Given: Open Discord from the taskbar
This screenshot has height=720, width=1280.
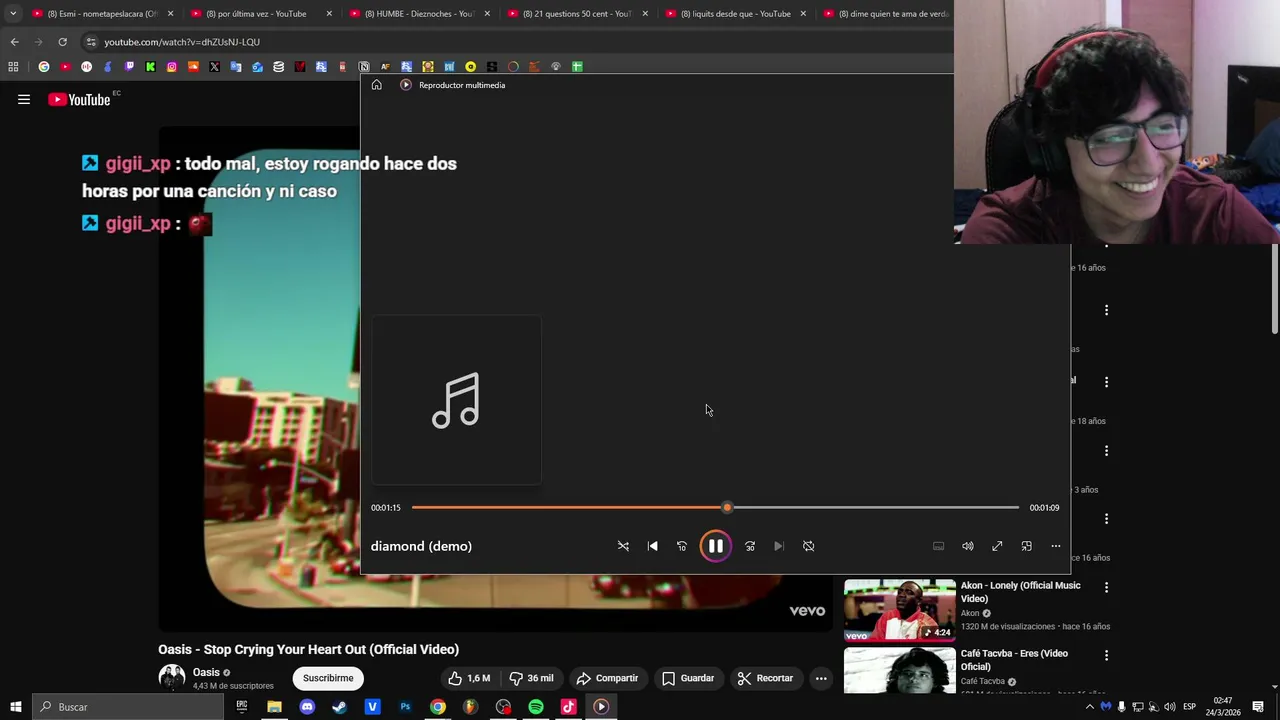Looking at the screenshot, I should coord(307,707).
